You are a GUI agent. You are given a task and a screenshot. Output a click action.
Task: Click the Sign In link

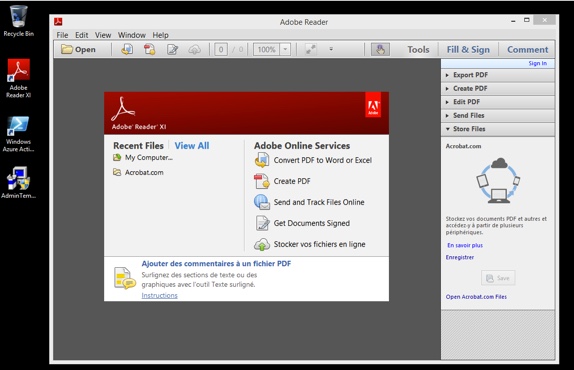537,63
